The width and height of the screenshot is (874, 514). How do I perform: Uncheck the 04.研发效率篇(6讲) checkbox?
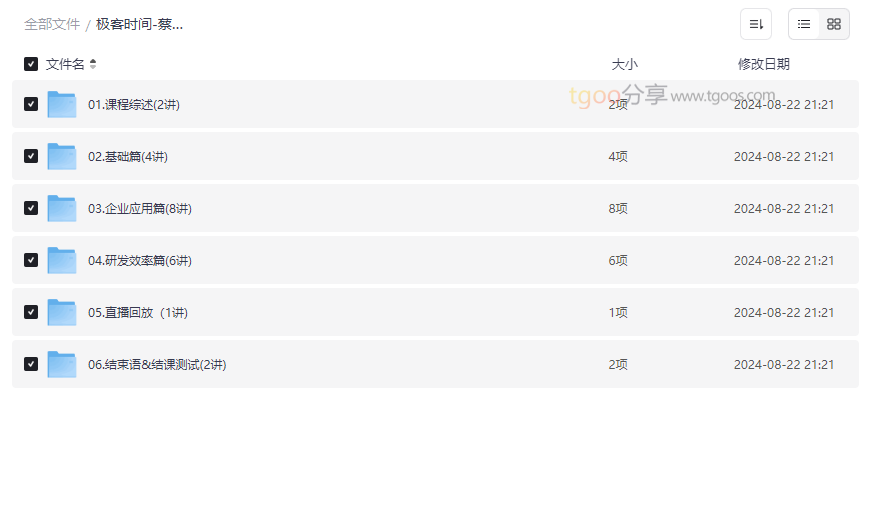click(31, 260)
